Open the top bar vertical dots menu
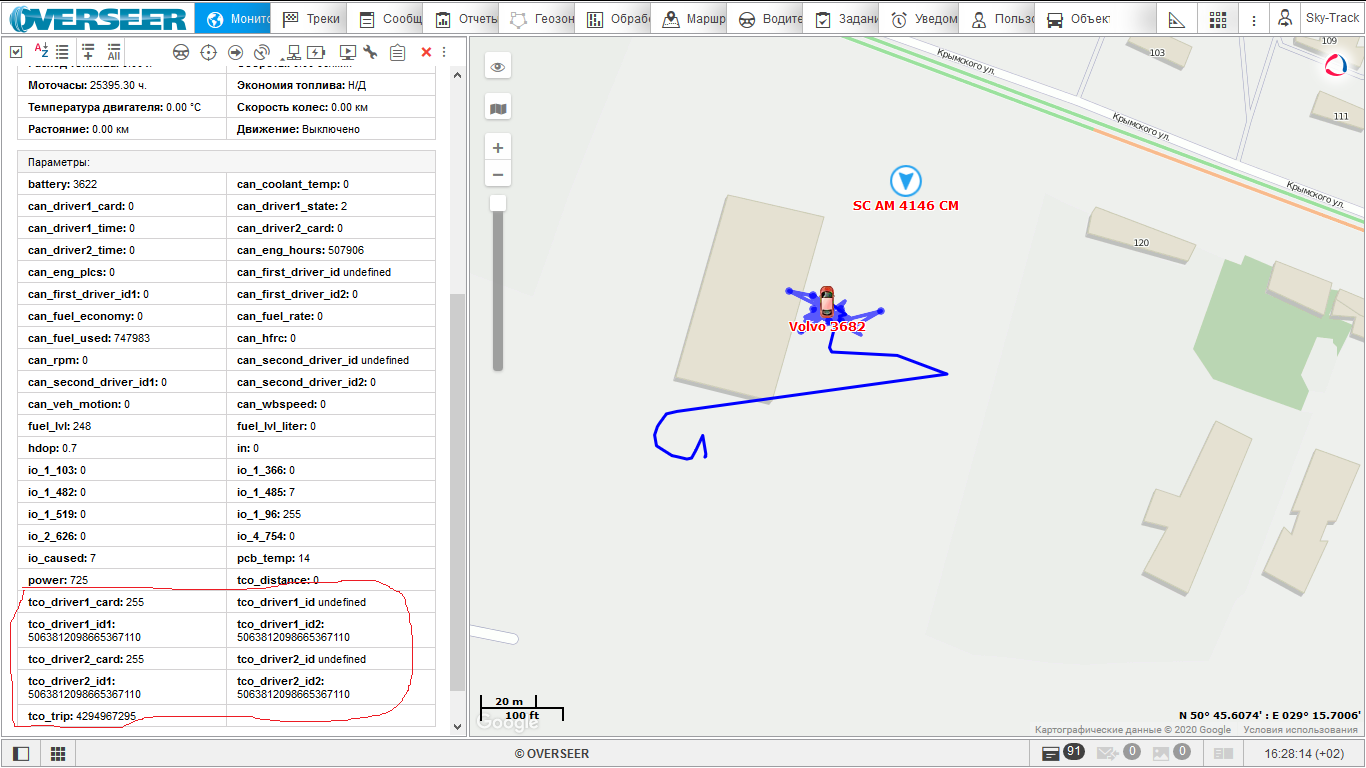Image resolution: width=1366 pixels, height=768 pixels. pos(1253,19)
